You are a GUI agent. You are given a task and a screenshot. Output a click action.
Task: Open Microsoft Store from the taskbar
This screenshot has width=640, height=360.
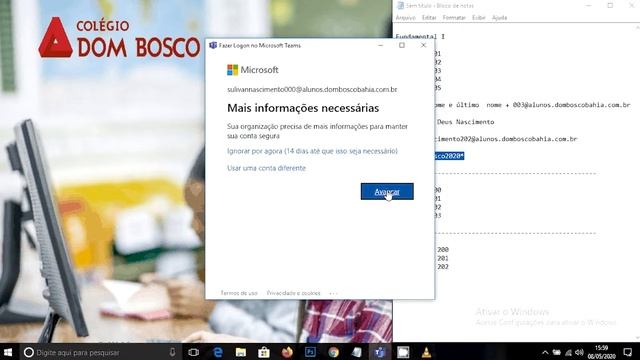pyautogui.click(x=264, y=352)
